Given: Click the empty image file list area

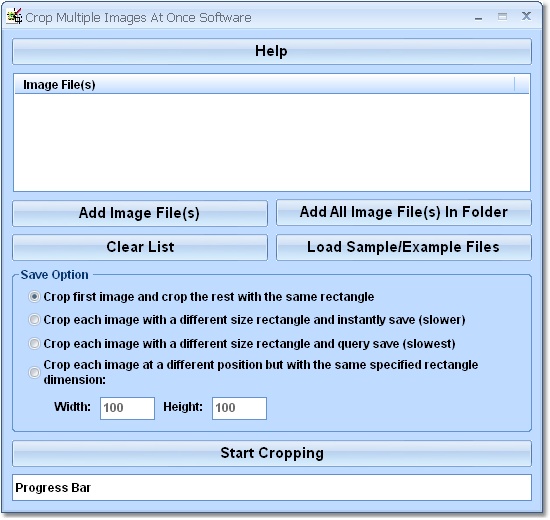Looking at the screenshot, I should (x=272, y=142).
